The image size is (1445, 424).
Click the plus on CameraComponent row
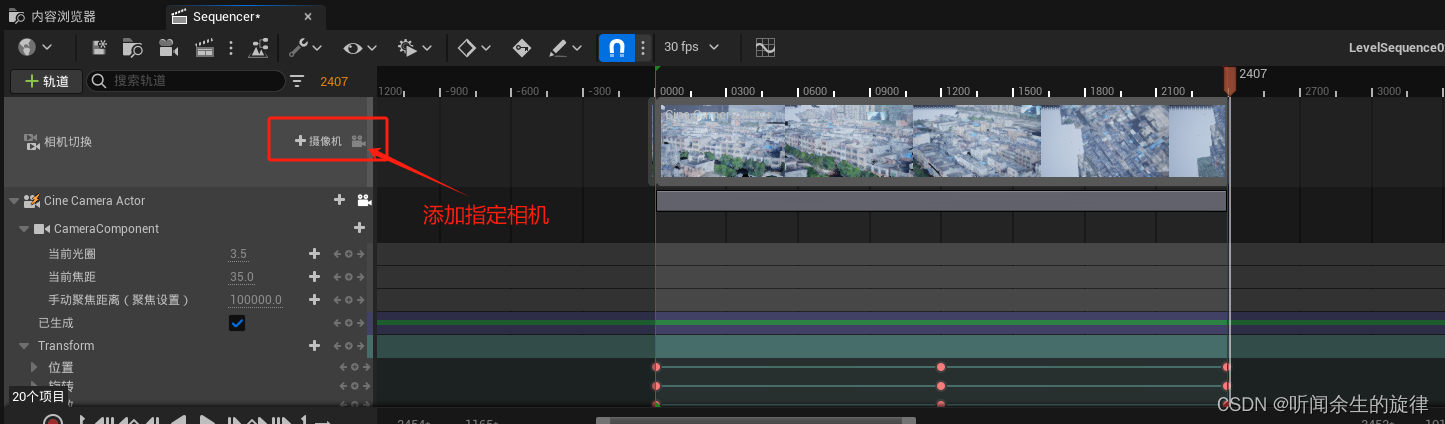pyautogui.click(x=360, y=229)
